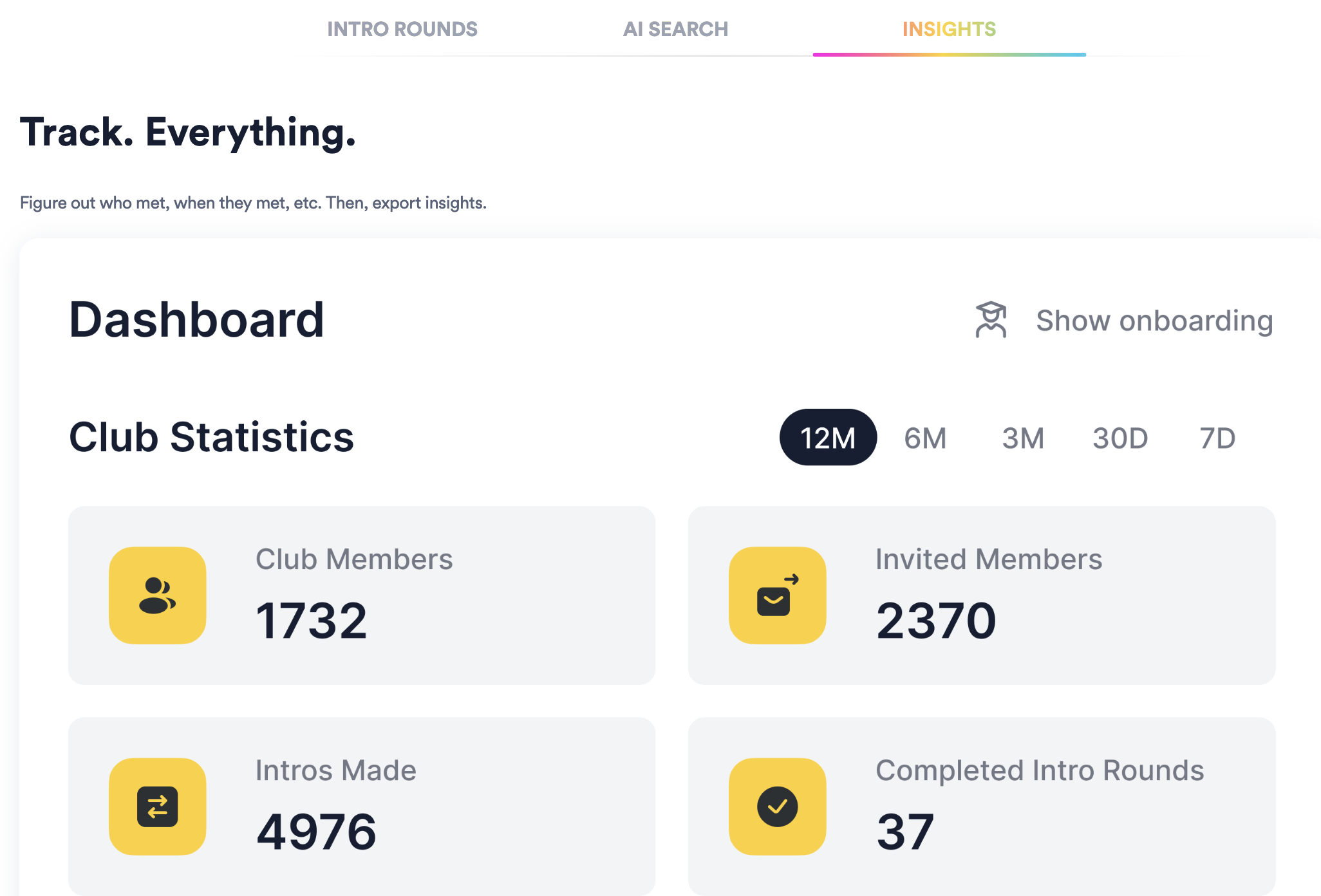The height and width of the screenshot is (896, 1321).
Task: Open the Intro Rounds tab
Action: click(402, 29)
